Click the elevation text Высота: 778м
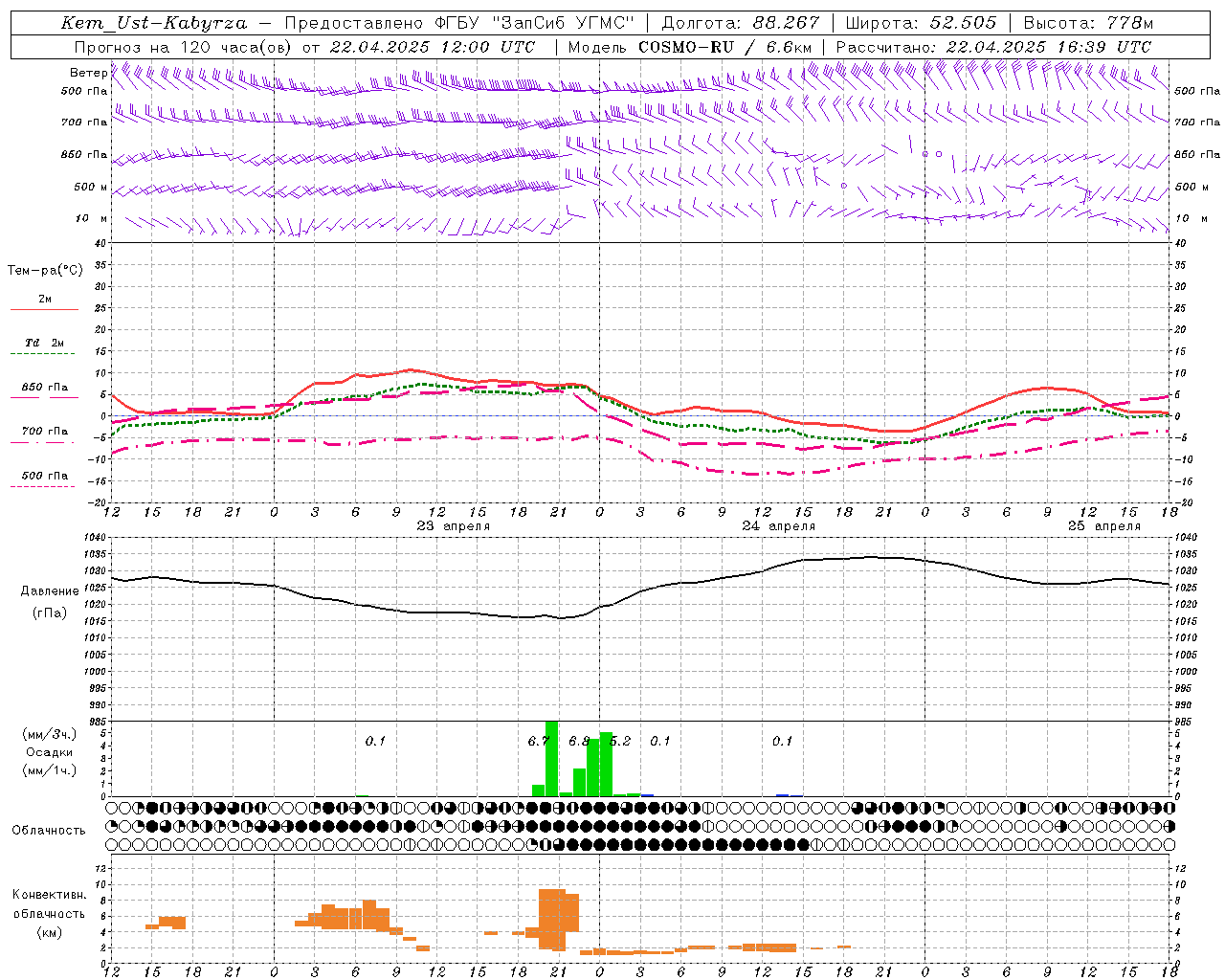1225x980 pixels. tap(1088, 23)
